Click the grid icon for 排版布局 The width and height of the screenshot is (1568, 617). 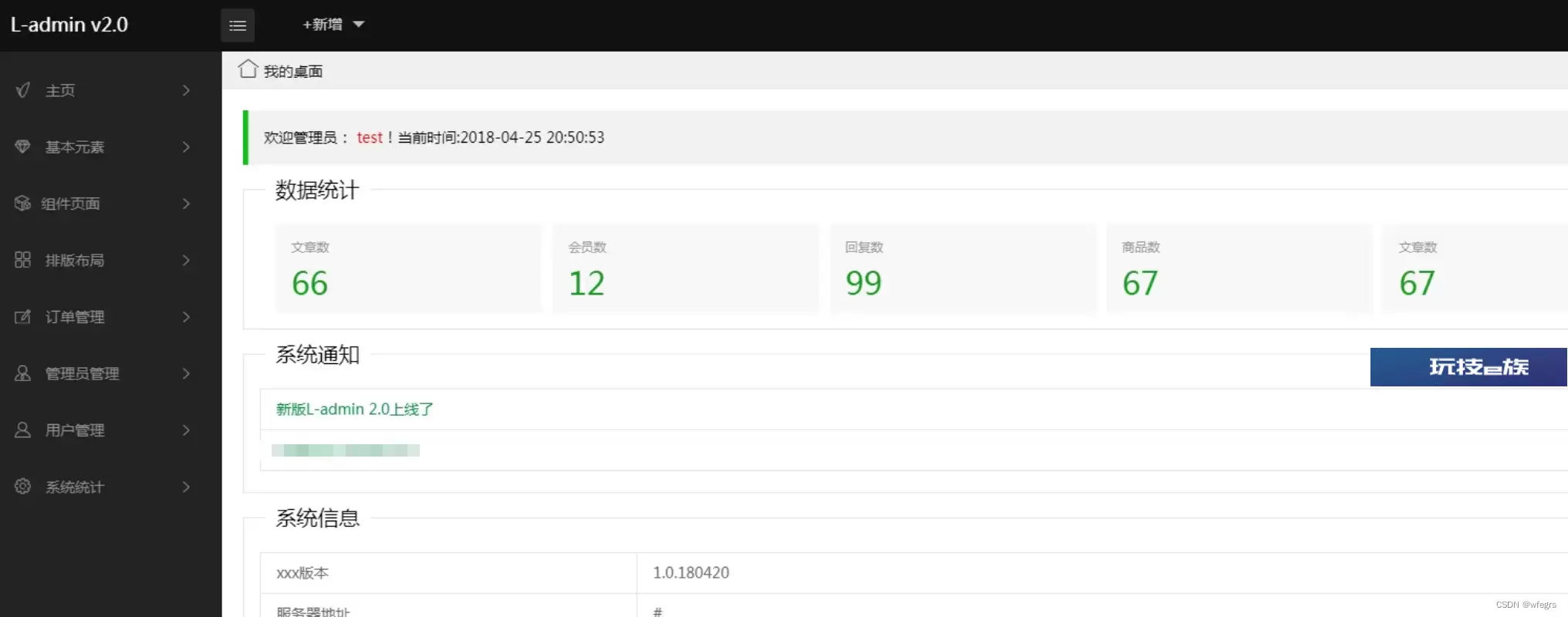pyautogui.click(x=23, y=260)
